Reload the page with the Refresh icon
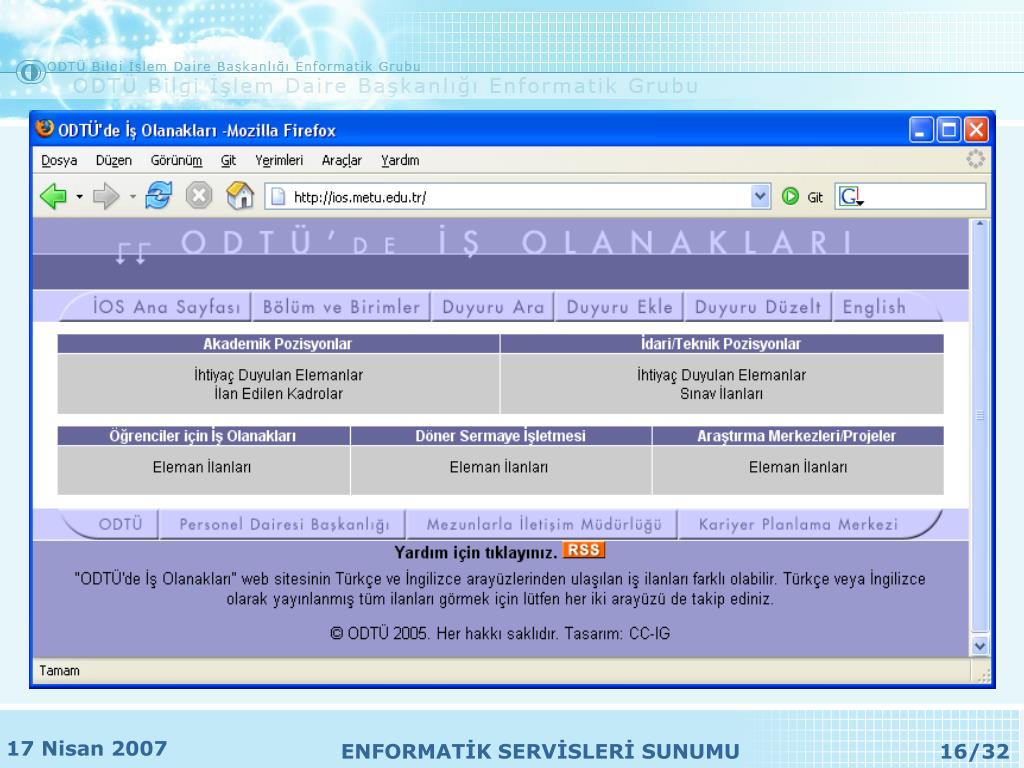Screen dimensions: 1024x768 click(x=159, y=195)
